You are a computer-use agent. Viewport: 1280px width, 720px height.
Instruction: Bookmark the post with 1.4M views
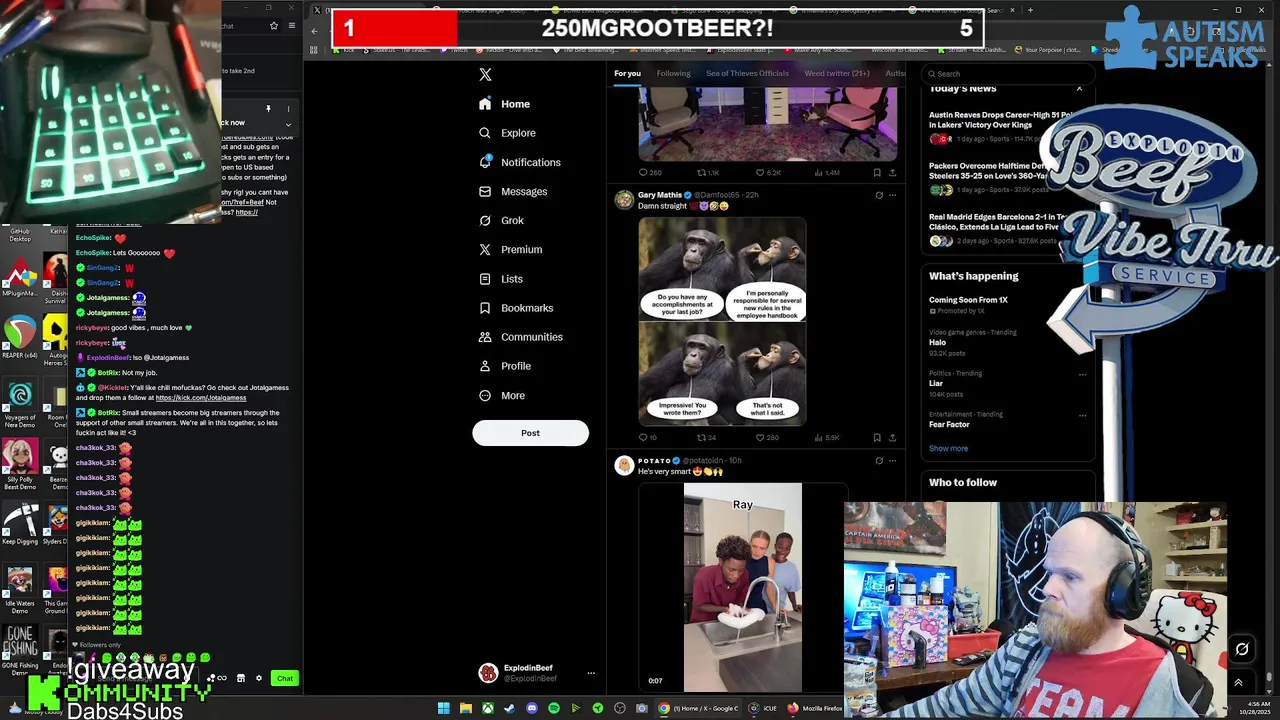[x=877, y=172]
